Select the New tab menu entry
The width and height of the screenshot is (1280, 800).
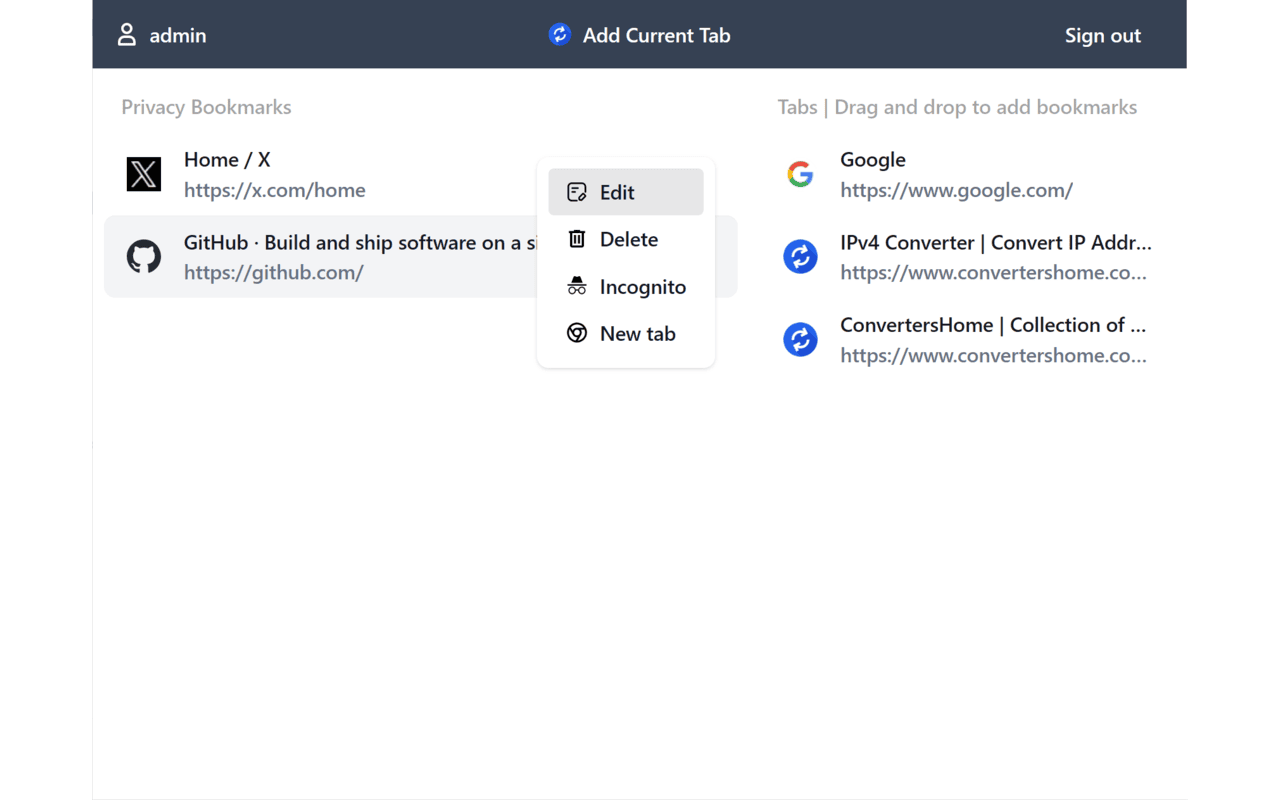pyautogui.click(x=638, y=333)
